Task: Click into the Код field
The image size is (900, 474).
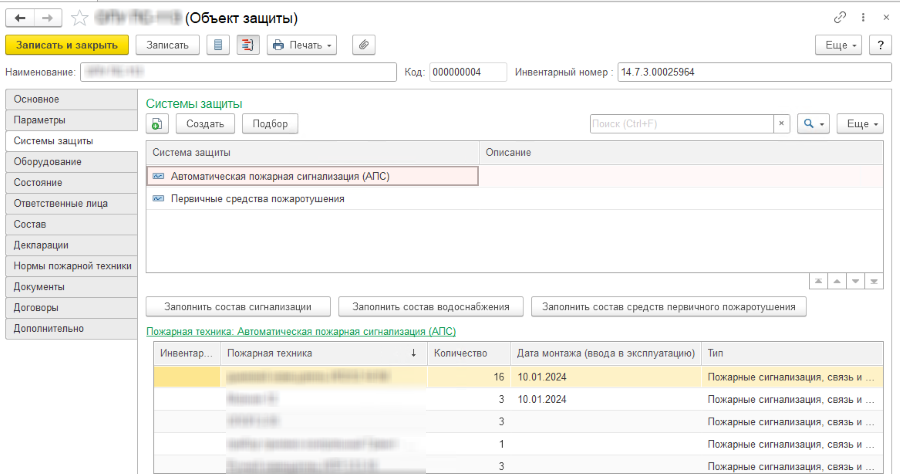Action: (468, 72)
